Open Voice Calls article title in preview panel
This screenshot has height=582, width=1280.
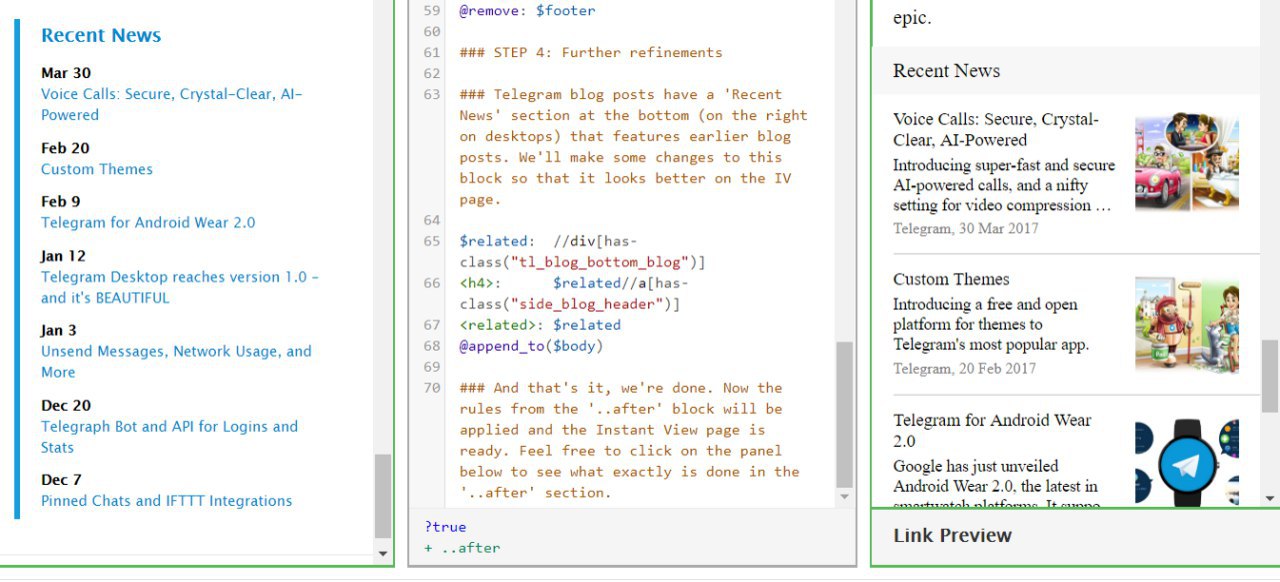point(995,130)
